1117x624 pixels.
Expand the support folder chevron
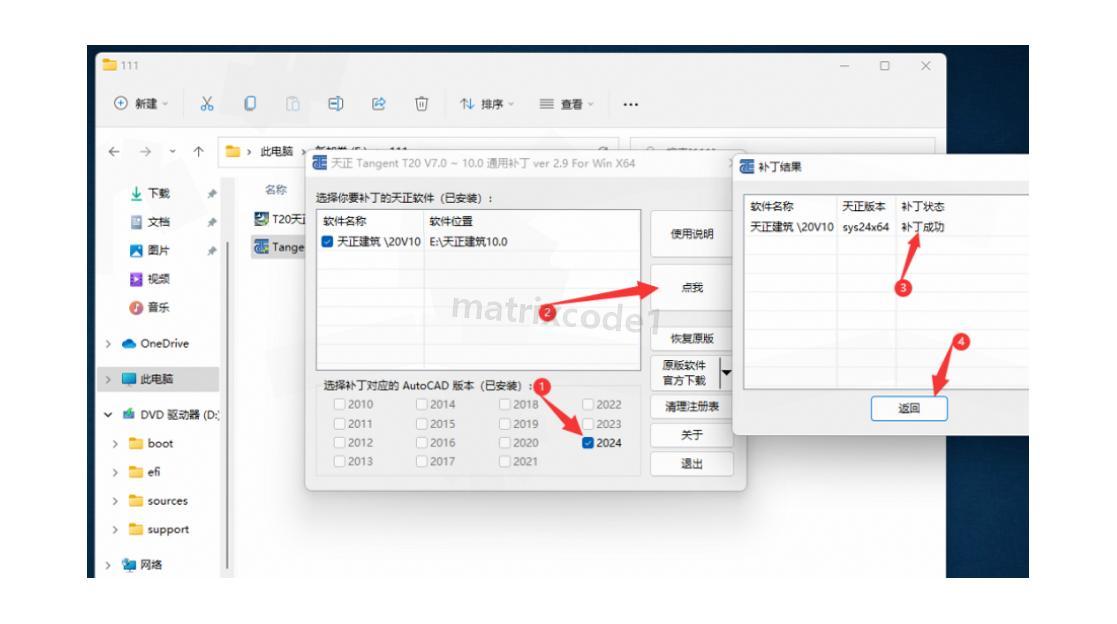point(115,530)
